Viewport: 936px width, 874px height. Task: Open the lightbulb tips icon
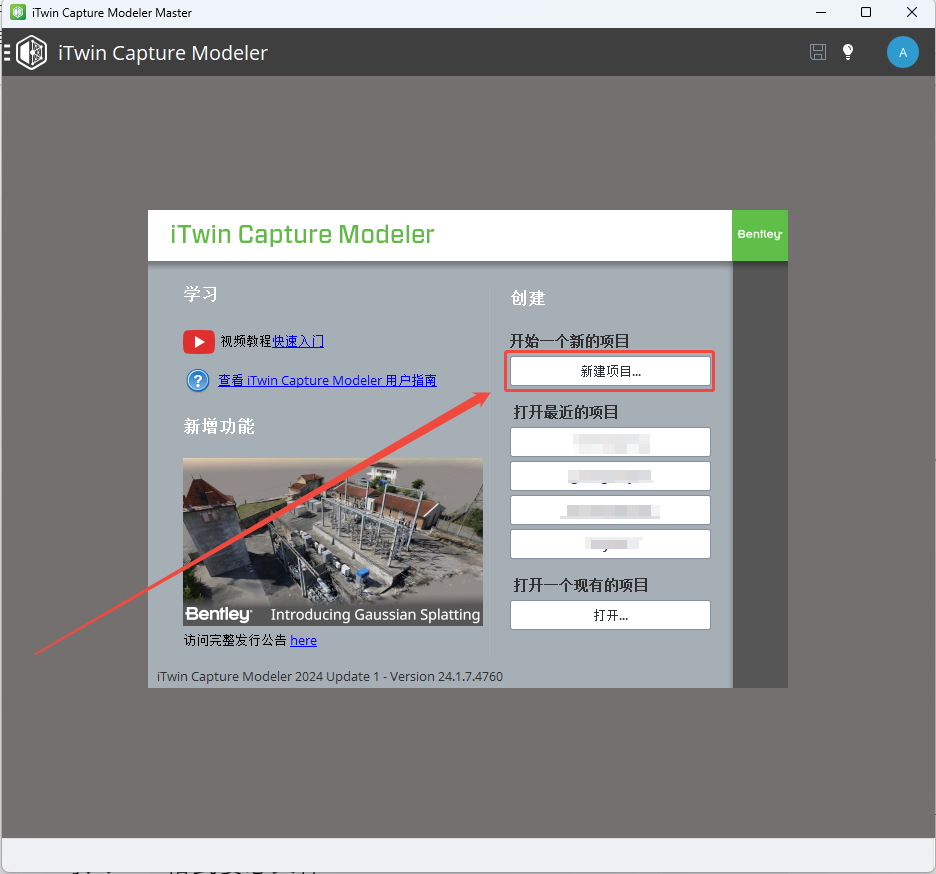848,52
